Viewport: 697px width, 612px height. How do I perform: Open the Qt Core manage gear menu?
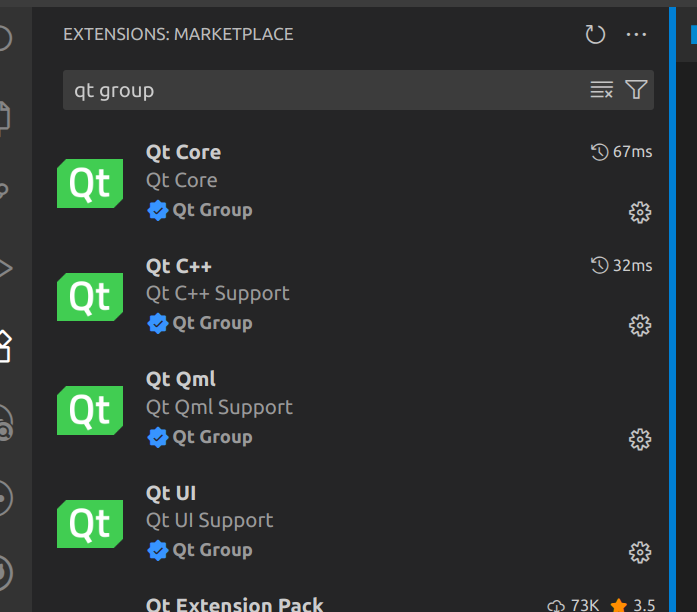click(640, 212)
